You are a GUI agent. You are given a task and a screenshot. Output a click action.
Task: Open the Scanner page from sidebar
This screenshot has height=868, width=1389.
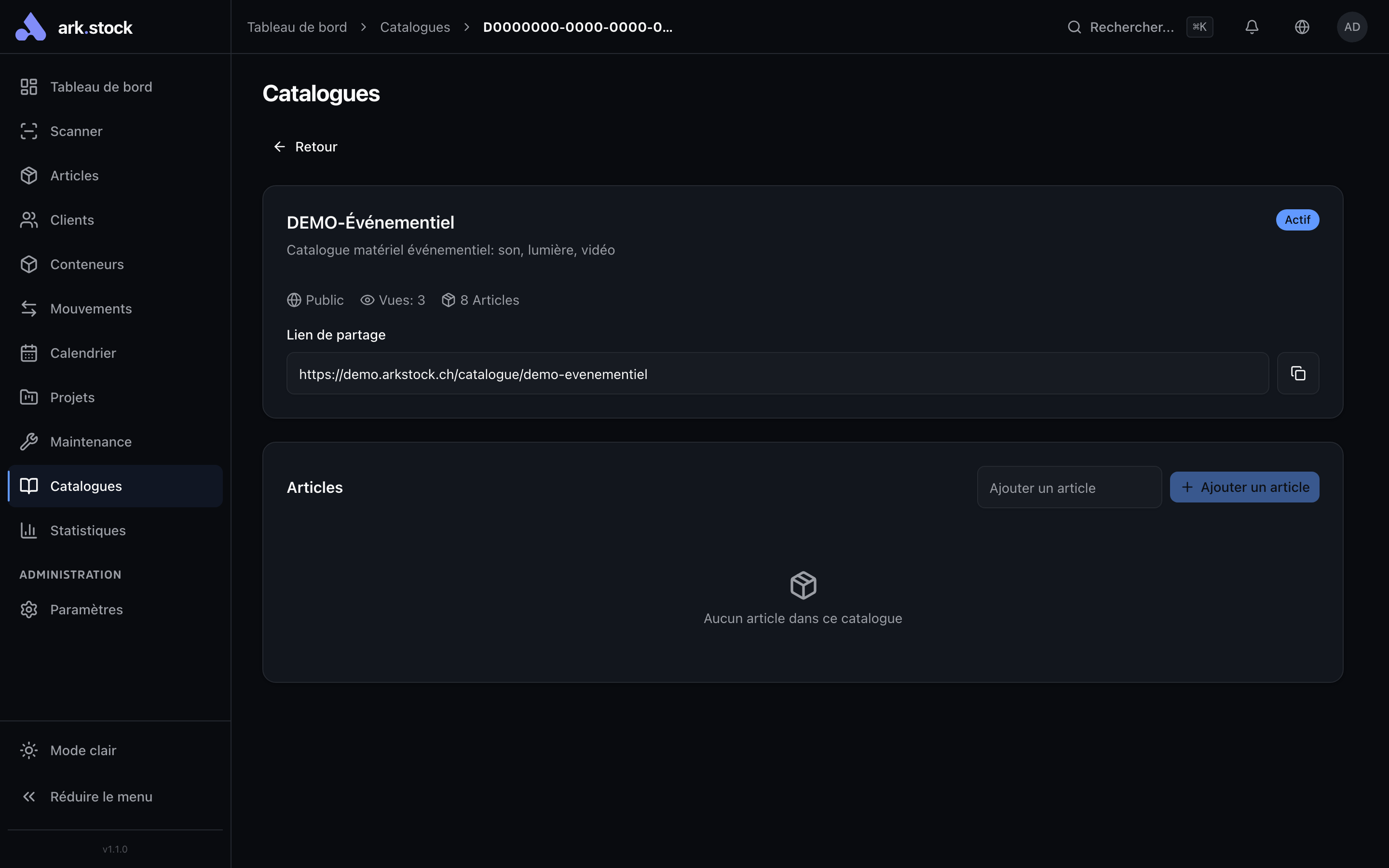pyautogui.click(x=115, y=132)
